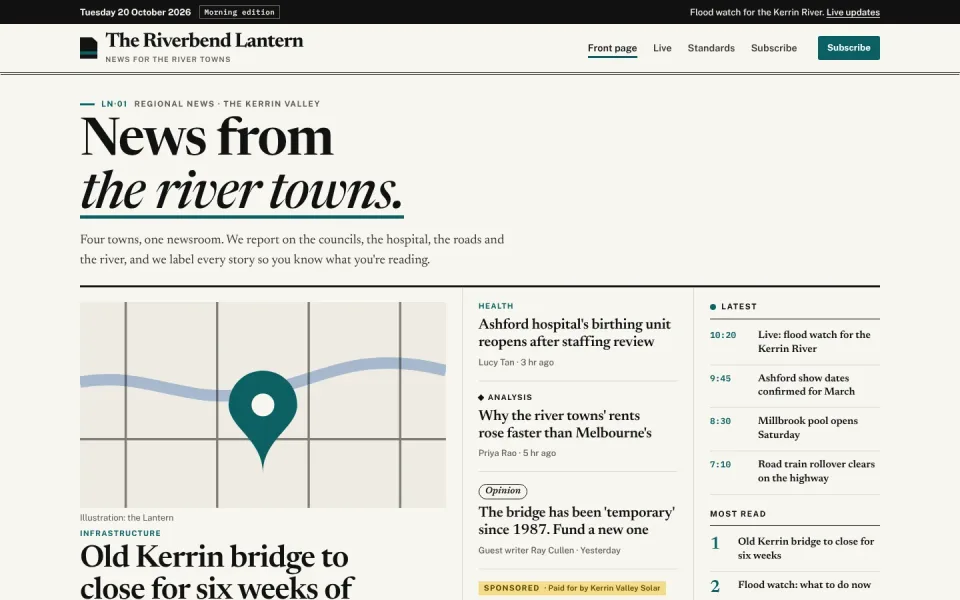Click REGIONAL NEWS · THE KERRIN VALLEY label
The height and width of the screenshot is (600, 960).
(x=227, y=104)
